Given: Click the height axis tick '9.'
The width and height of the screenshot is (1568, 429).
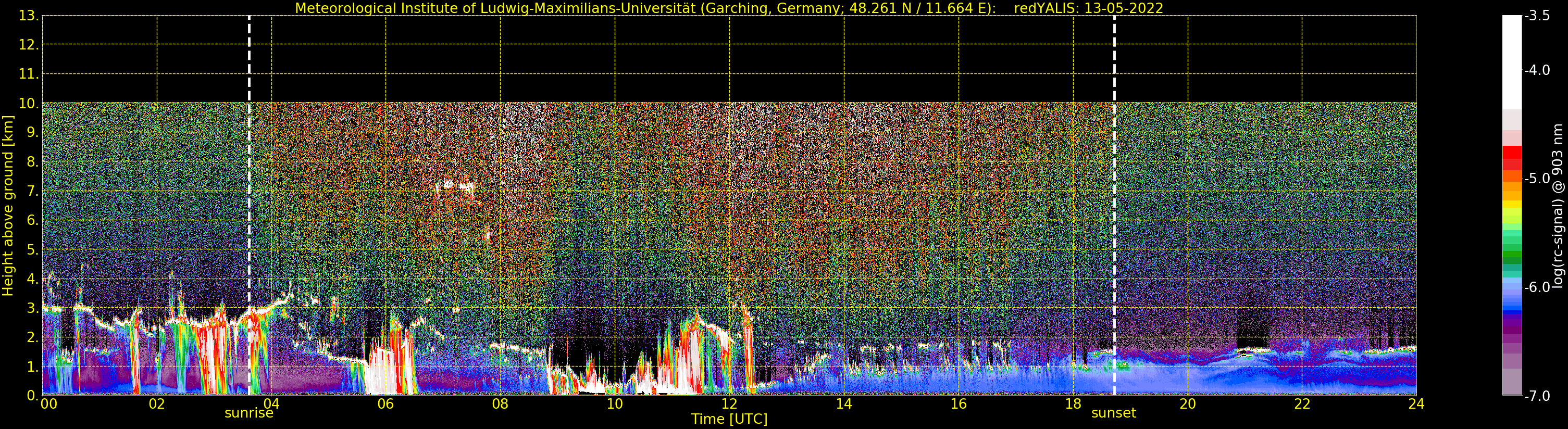Looking at the screenshot, I should coord(32,133).
